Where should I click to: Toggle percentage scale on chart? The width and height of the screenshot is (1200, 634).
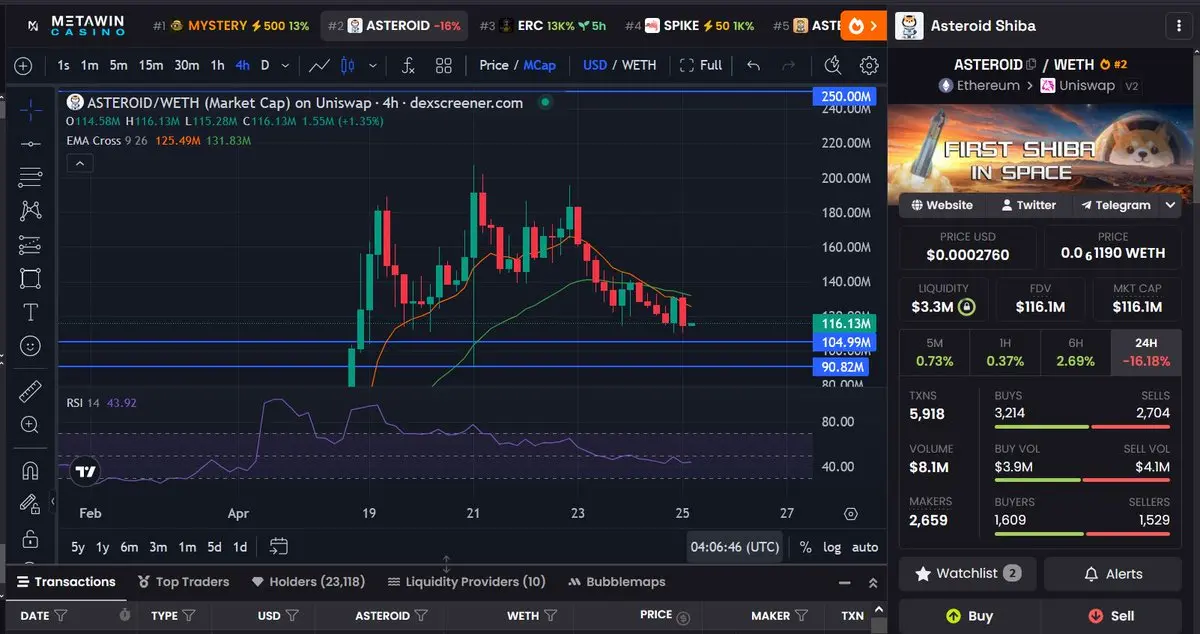click(806, 547)
